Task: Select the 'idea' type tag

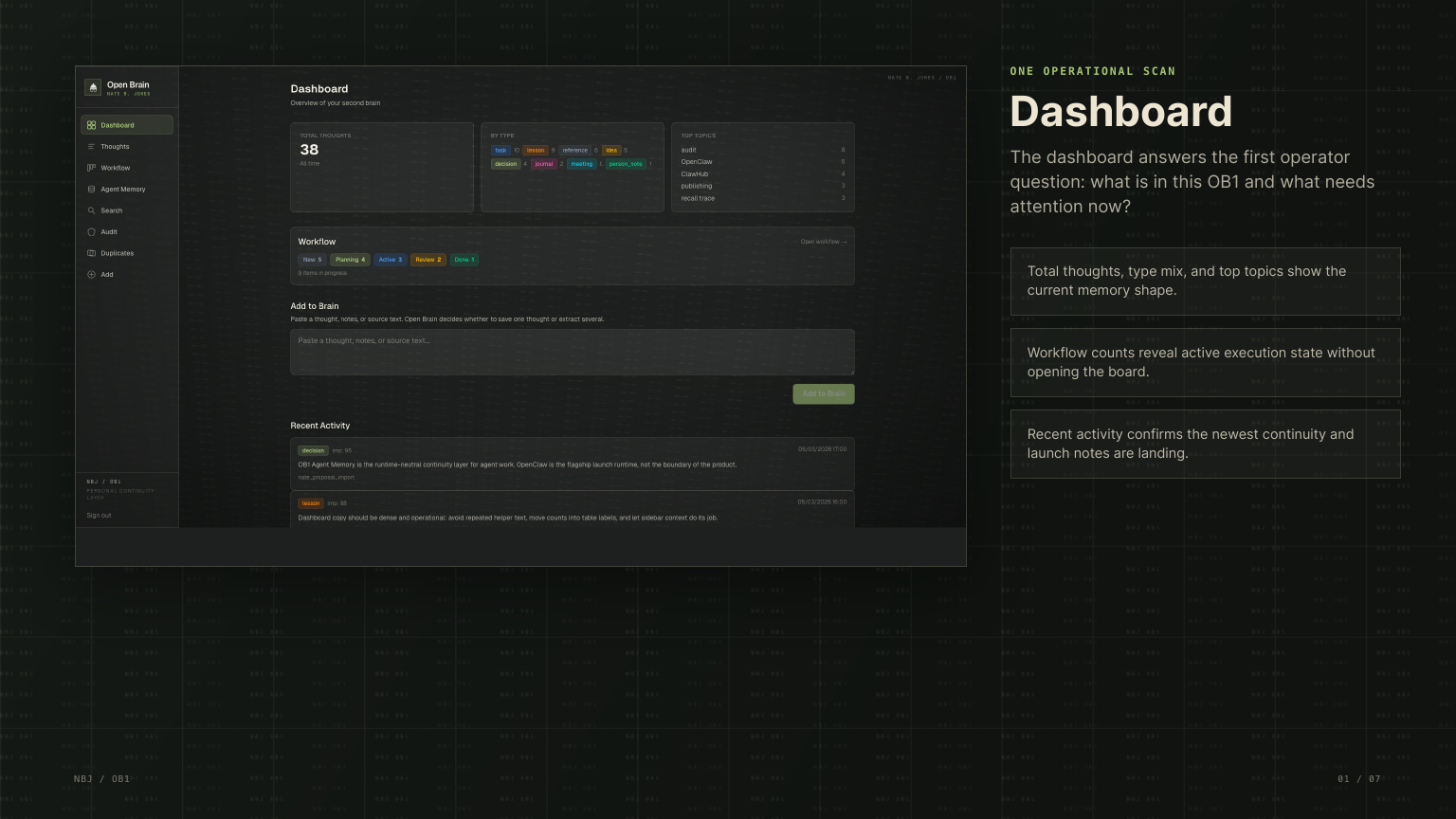Action: click(611, 150)
